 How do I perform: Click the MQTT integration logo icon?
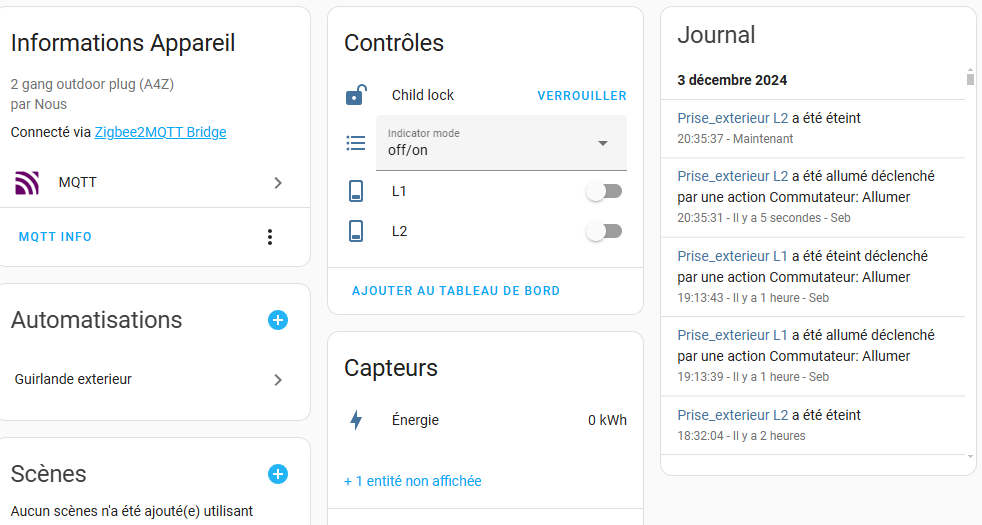[27, 183]
